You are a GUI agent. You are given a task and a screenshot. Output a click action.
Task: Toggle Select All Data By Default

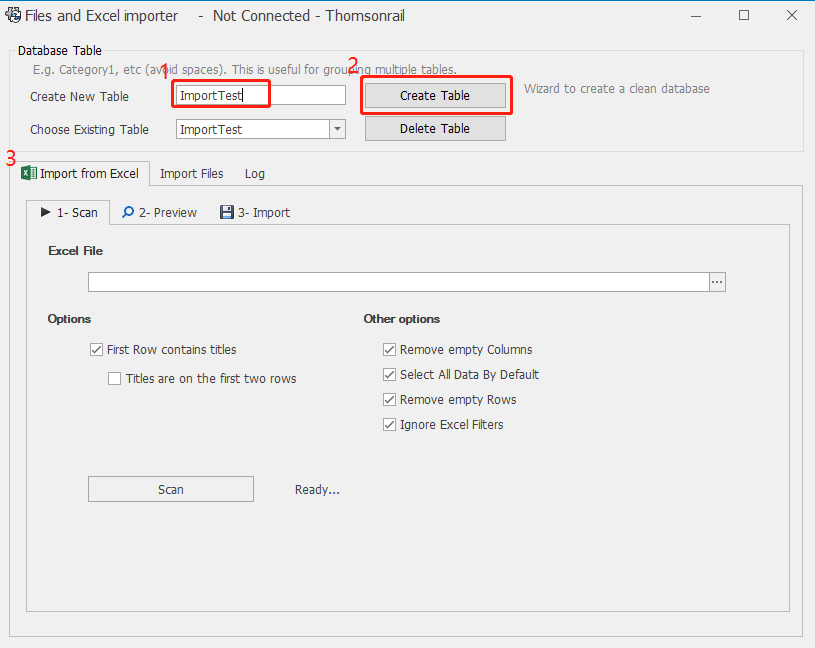pos(390,375)
